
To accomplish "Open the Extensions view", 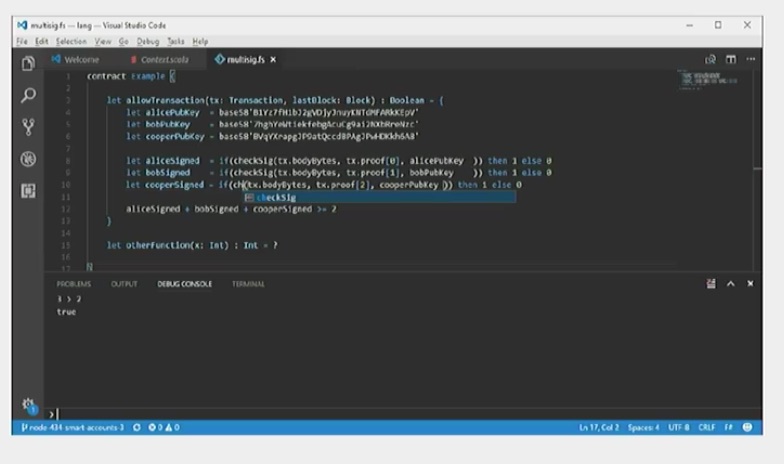I will (x=28, y=191).
